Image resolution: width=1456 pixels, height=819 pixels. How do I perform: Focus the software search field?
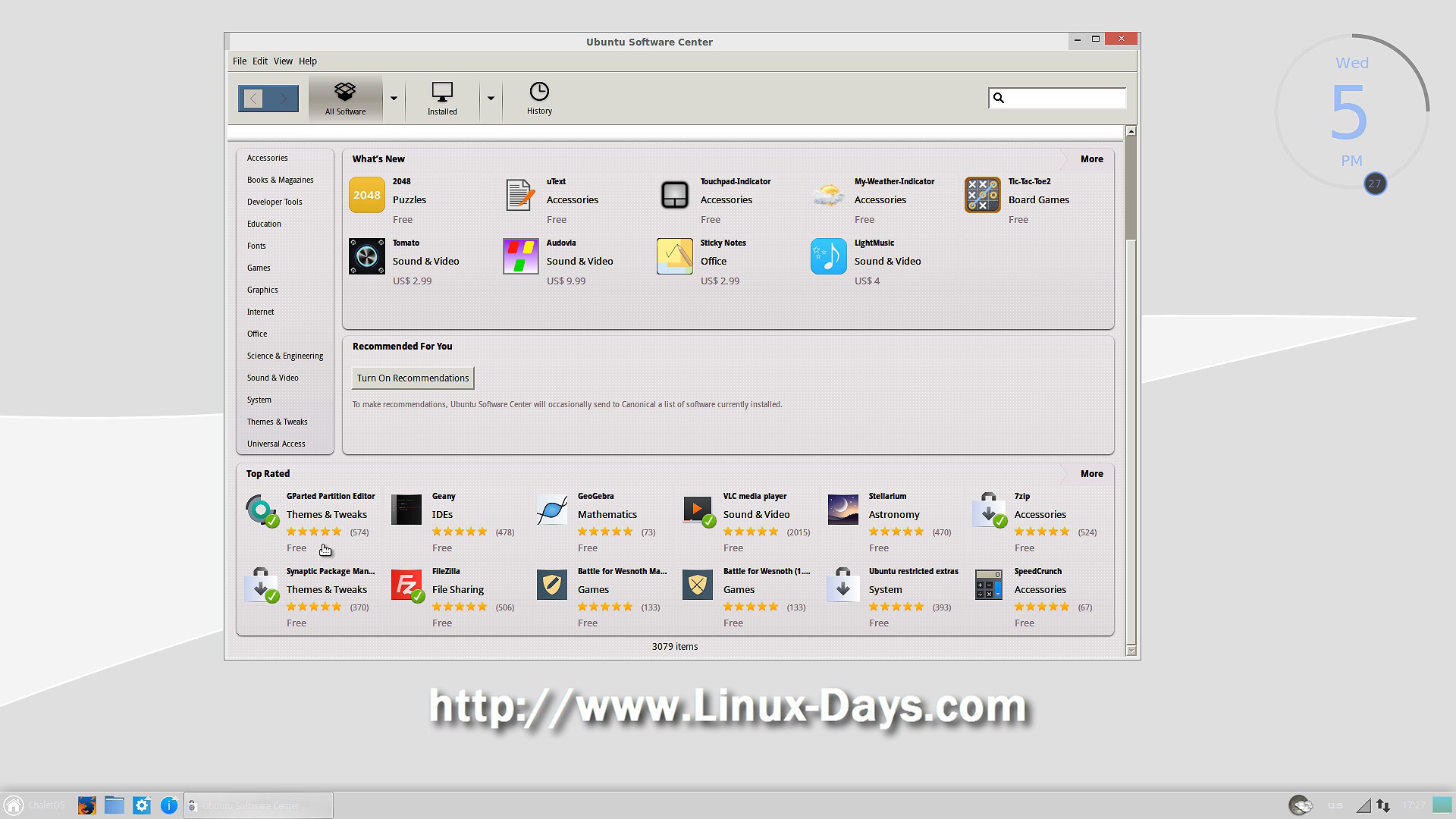coord(1057,98)
